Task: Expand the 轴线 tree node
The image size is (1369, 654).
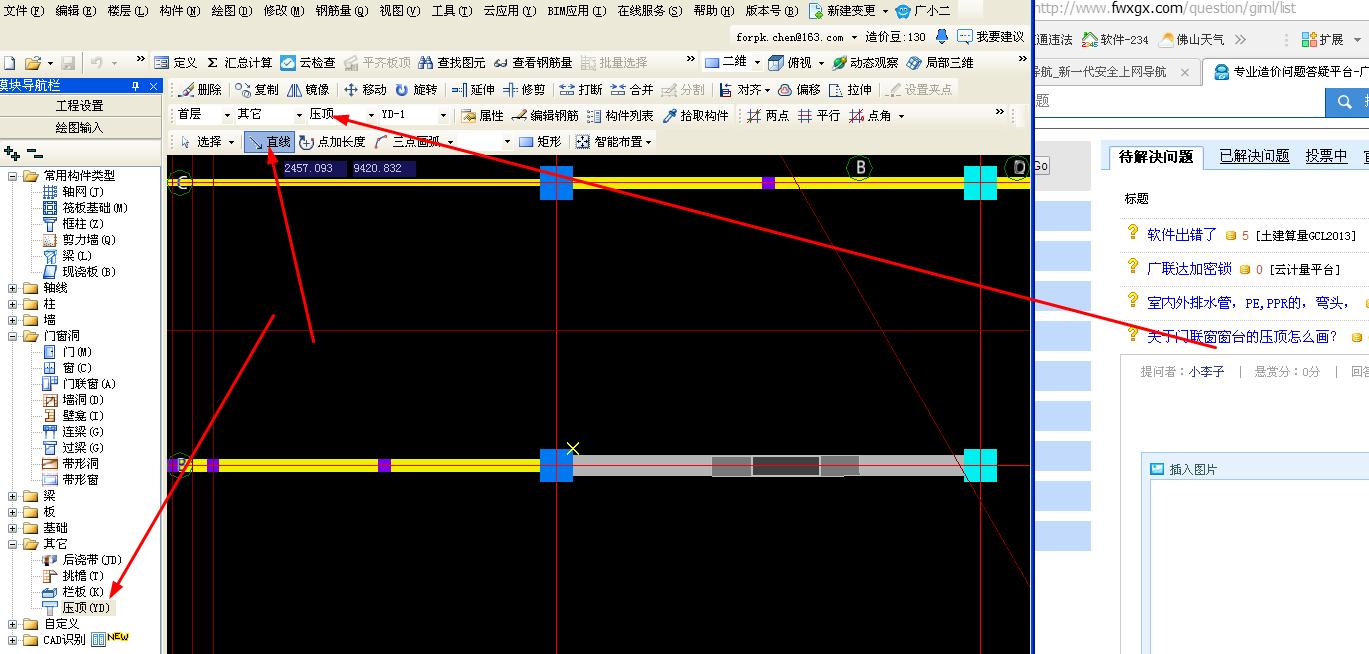Action: coord(13,288)
